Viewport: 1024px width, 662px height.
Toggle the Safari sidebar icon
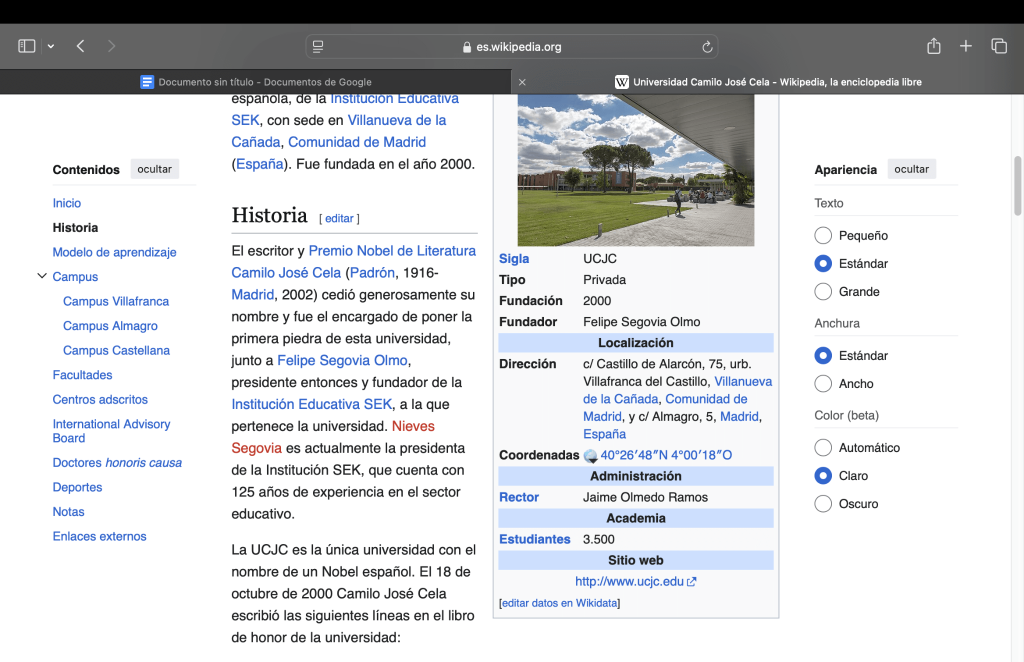pyautogui.click(x=27, y=46)
